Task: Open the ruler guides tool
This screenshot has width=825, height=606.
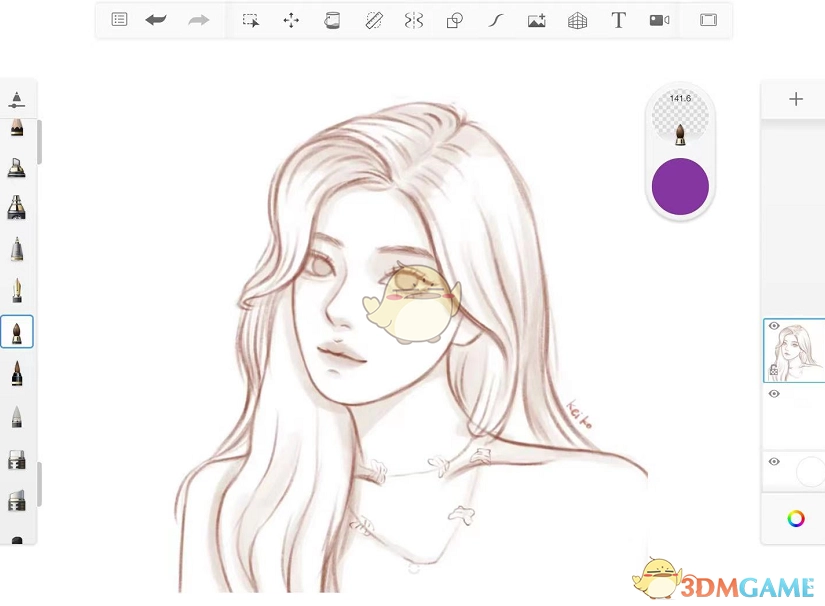Action: click(x=374, y=20)
